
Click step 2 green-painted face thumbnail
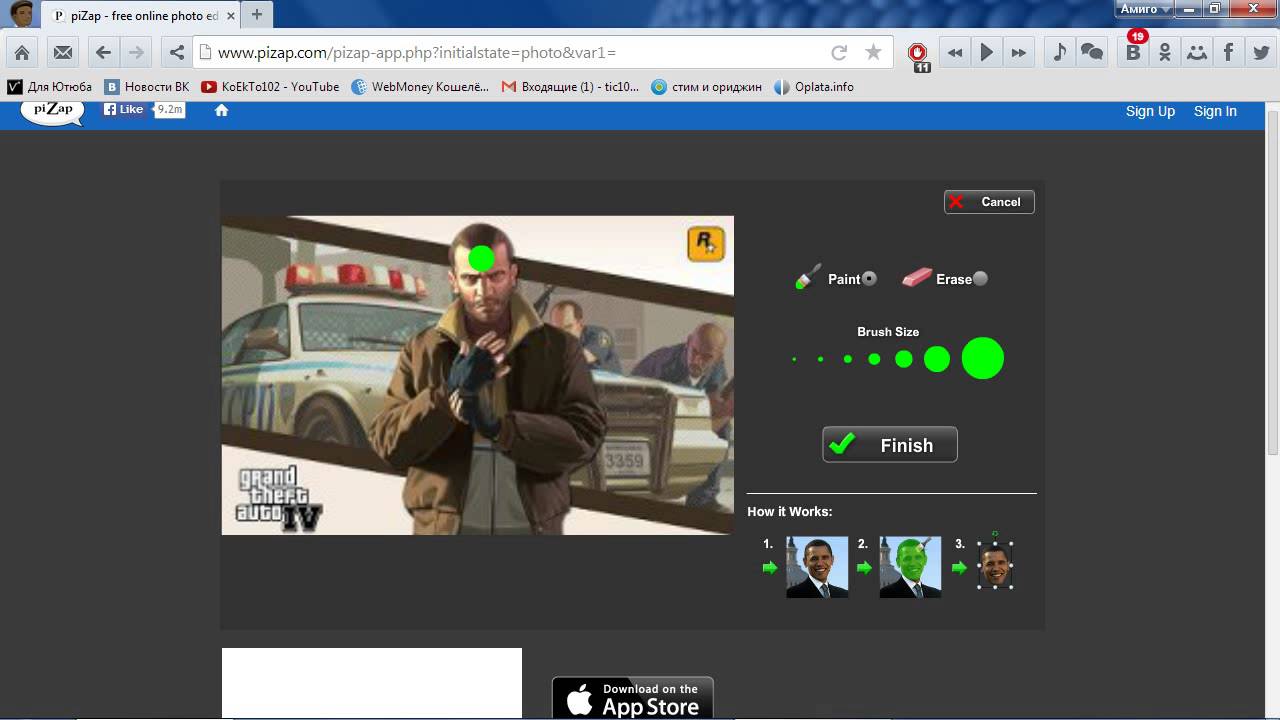pyautogui.click(x=910, y=567)
